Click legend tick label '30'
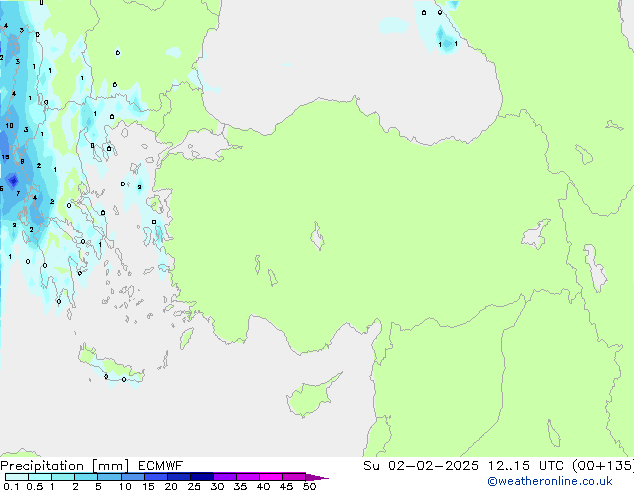Viewport: 634px width, 490px height. tap(217, 486)
